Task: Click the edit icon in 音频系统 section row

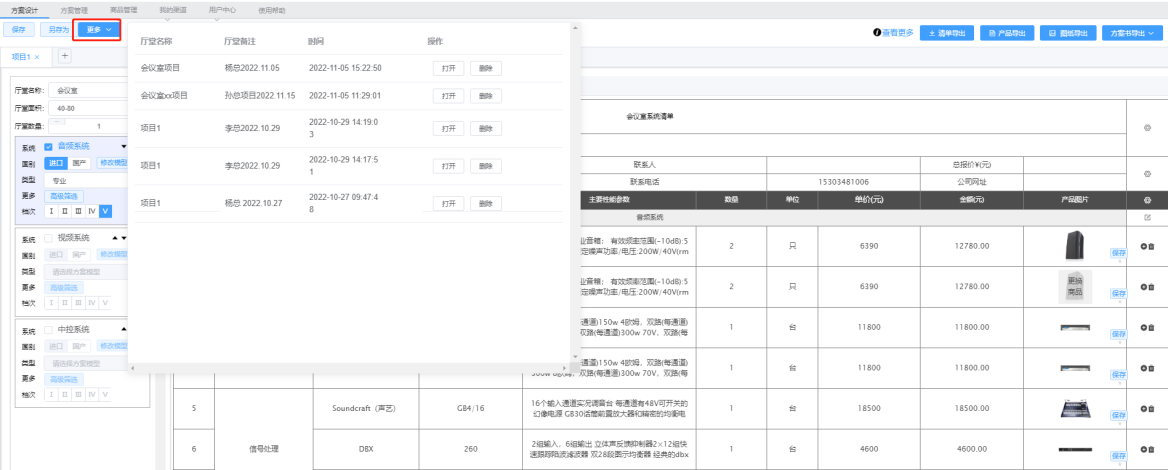Action: pos(1147,217)
